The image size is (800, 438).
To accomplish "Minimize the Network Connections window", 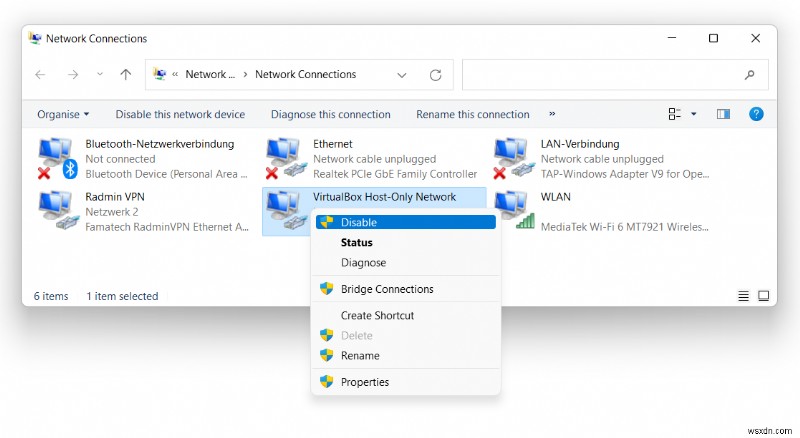I will [x=672, y=38].
